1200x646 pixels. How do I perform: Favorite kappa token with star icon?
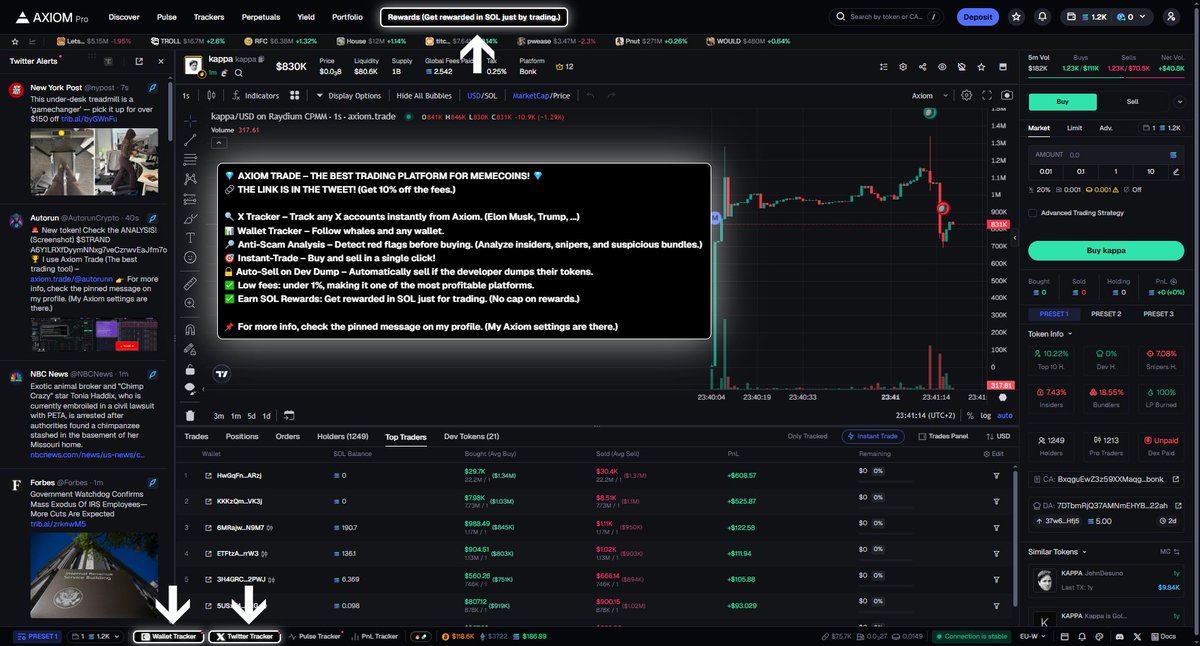coord(981,66)
